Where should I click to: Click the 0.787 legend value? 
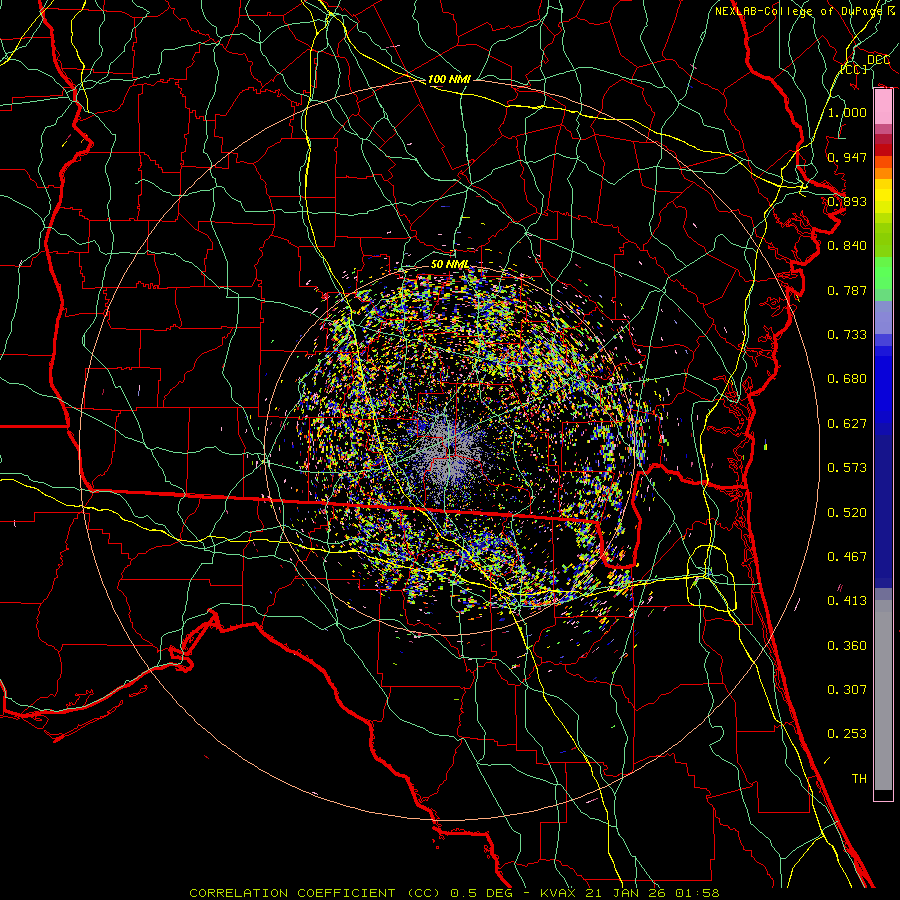[x=847, y=290]
